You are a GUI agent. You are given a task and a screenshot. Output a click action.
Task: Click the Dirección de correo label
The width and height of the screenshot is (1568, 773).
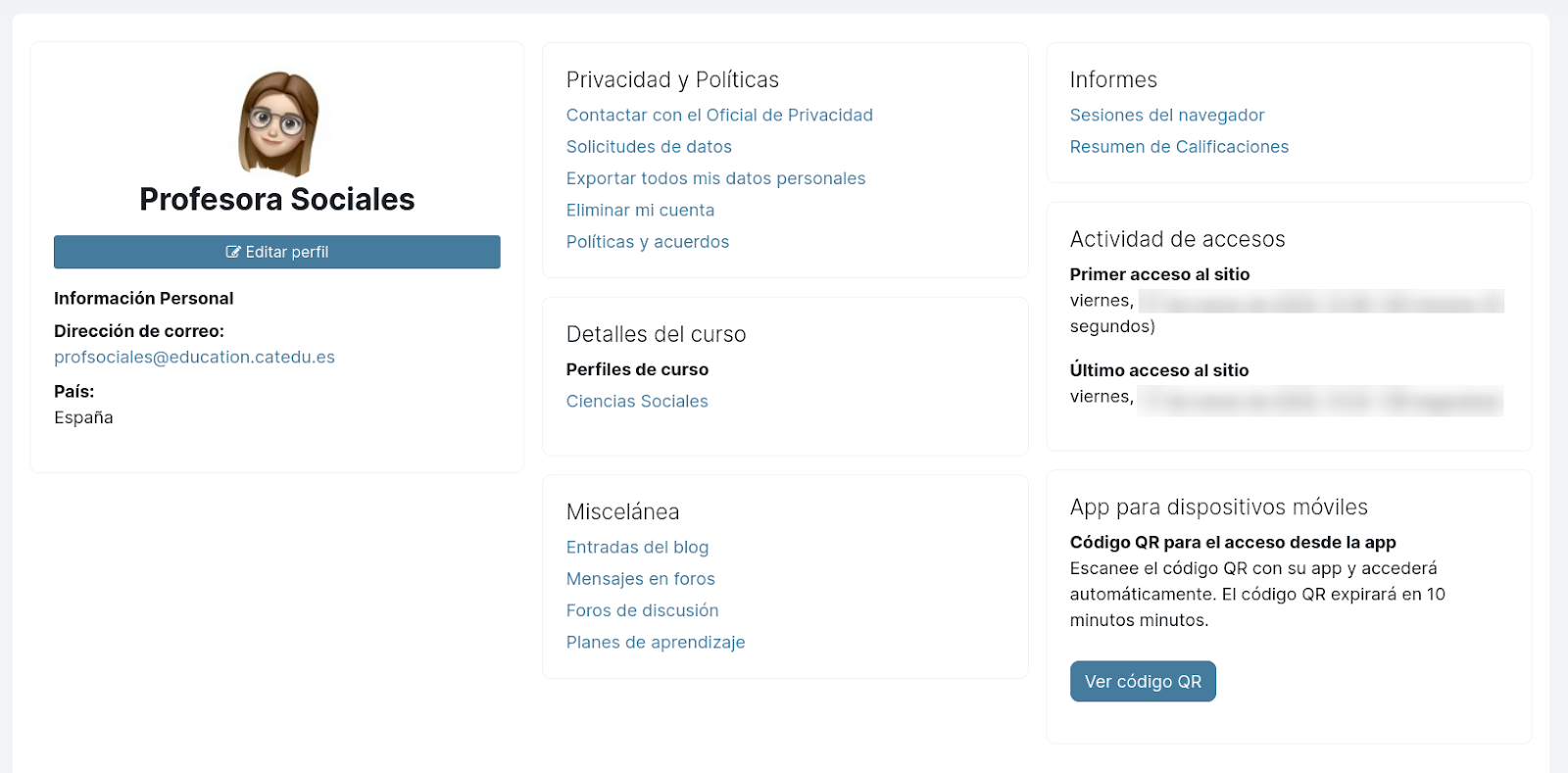pyautogui.click(x=139, y=331)
